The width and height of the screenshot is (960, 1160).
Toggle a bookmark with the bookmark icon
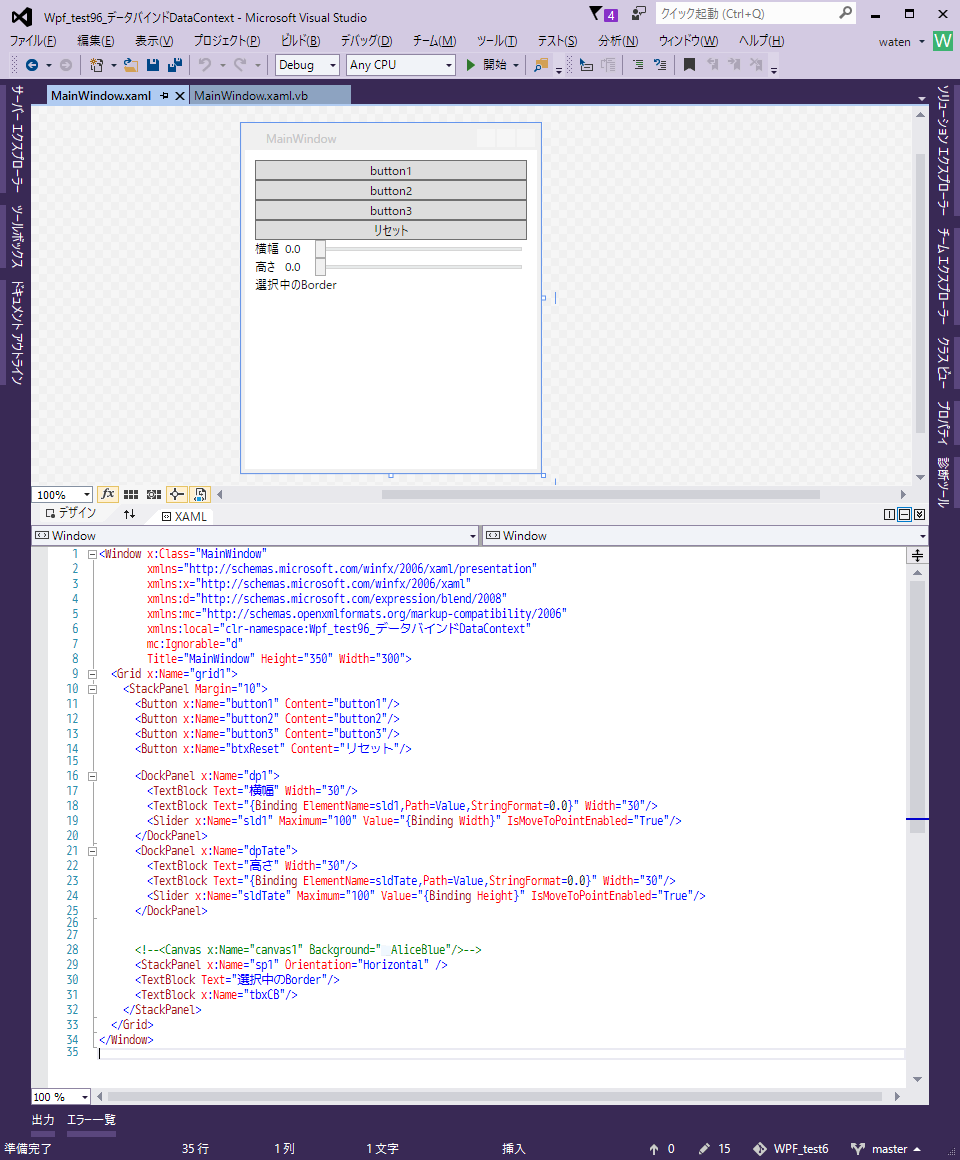coord(689,65)
